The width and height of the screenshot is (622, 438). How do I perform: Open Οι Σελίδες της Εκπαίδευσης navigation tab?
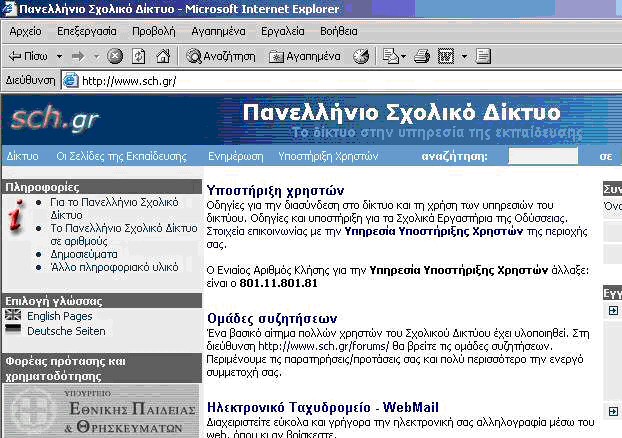[x=121, y=156]
